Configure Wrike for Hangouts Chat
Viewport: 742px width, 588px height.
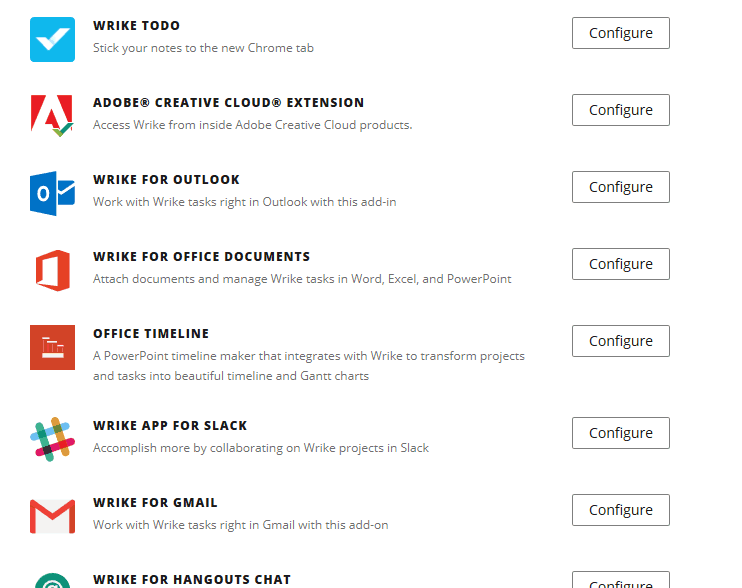(x=620, y=581)
